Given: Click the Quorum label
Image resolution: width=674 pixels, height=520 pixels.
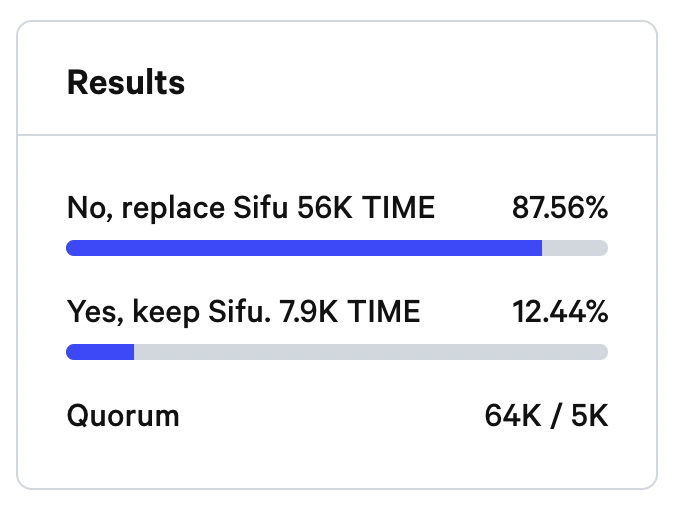Looking at the screenshot, I should pos(123,416).
